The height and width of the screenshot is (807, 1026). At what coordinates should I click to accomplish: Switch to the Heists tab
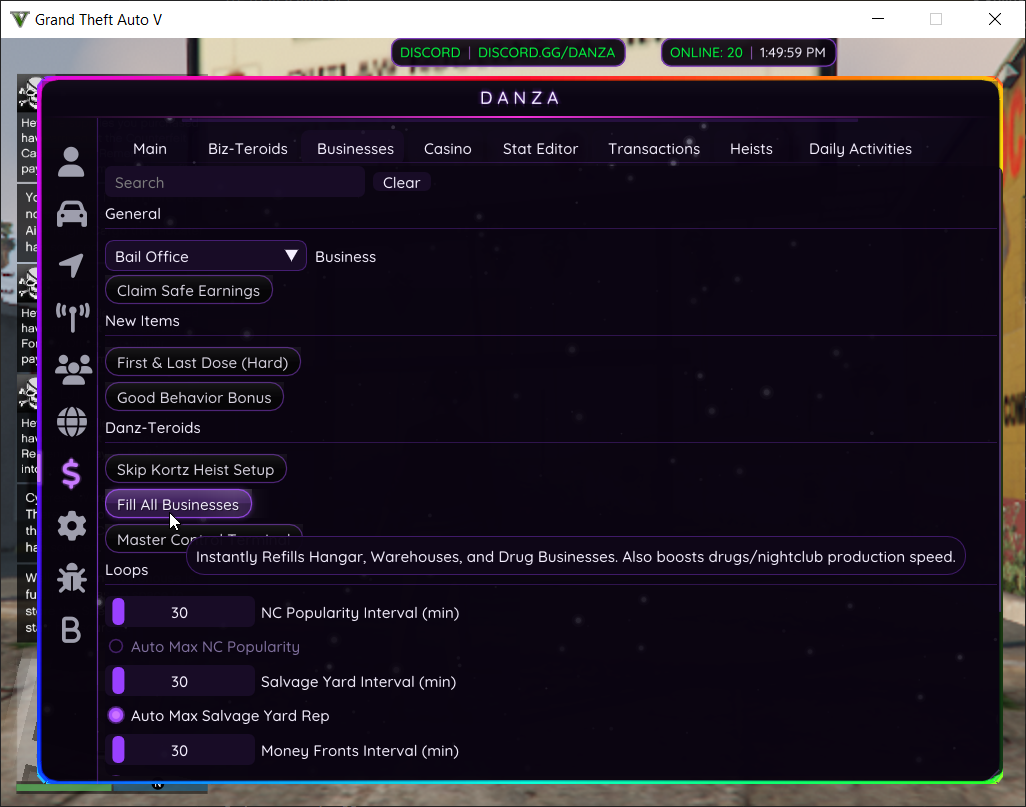(x=751, y=149)
